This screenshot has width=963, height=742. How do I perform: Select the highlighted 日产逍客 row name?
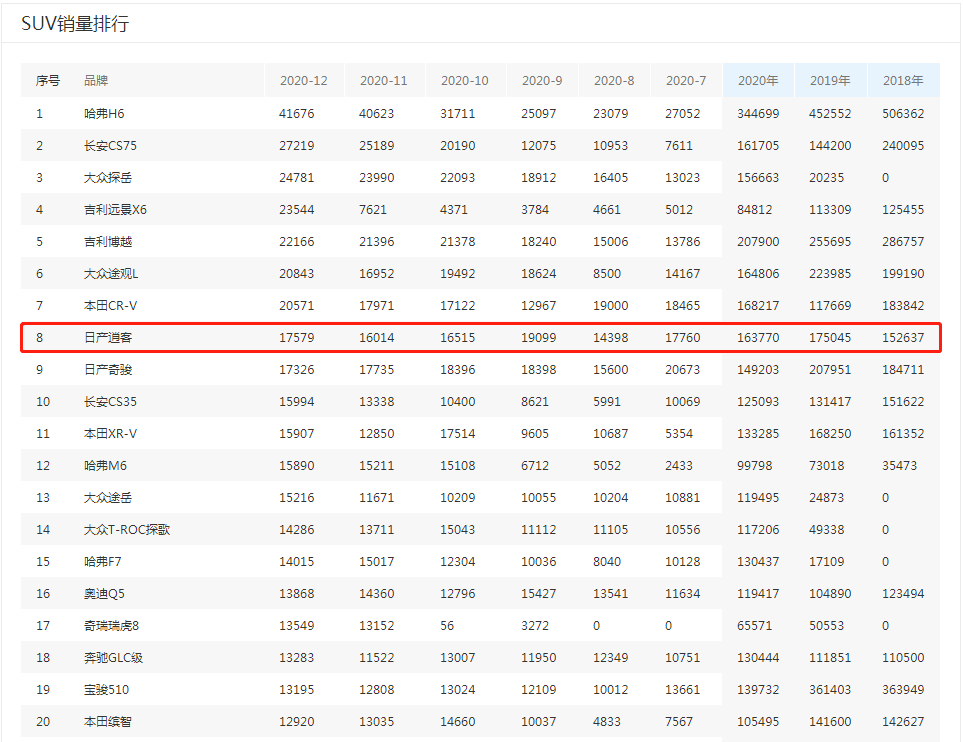[x=108, y=338]
